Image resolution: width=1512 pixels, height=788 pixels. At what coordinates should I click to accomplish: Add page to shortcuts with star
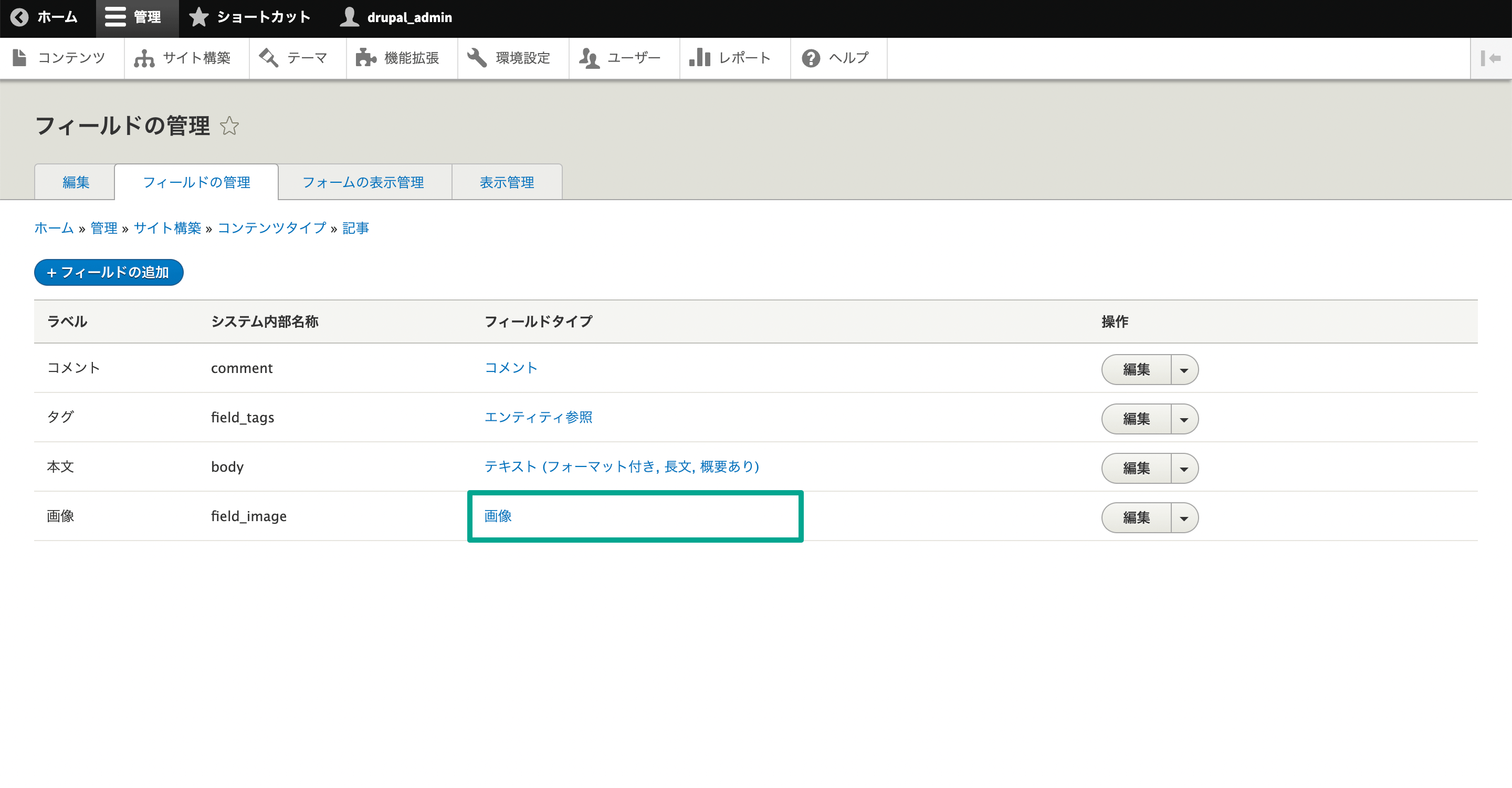[x=229, y=126]
